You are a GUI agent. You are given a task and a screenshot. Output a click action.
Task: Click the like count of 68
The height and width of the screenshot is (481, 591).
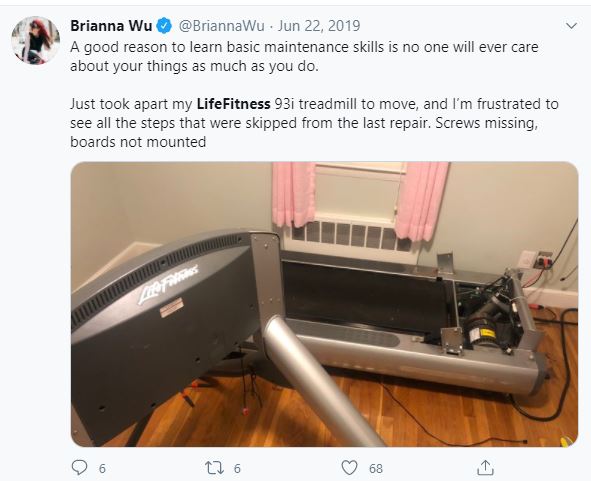pos(376,469)
